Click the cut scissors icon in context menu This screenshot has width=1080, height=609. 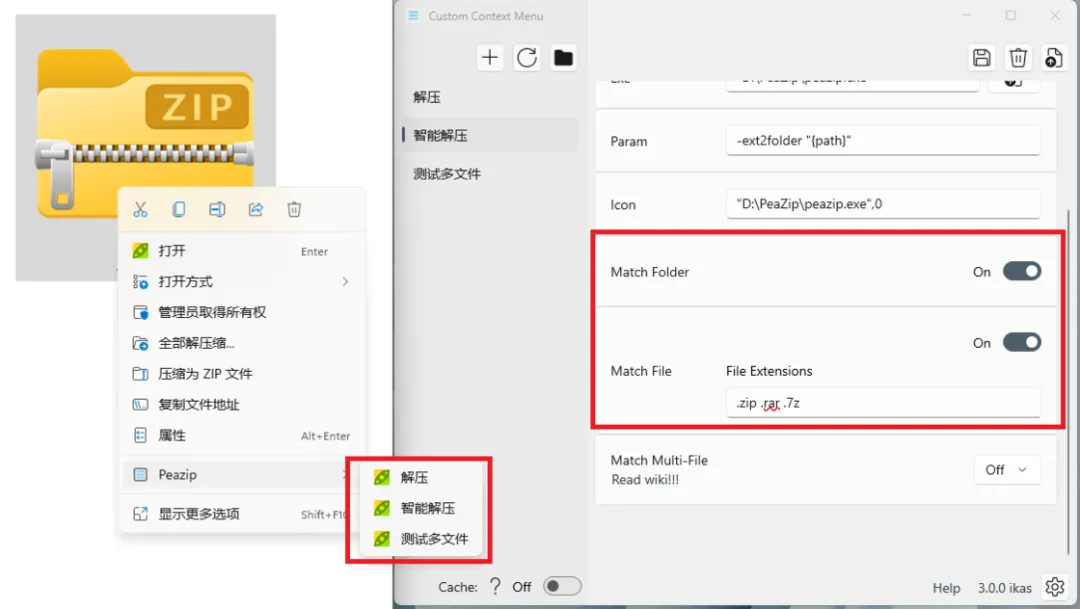pos(141,209)
